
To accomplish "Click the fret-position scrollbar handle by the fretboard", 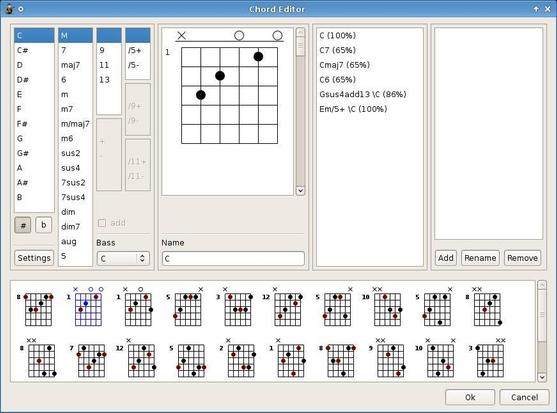I will tap(300, 47).
